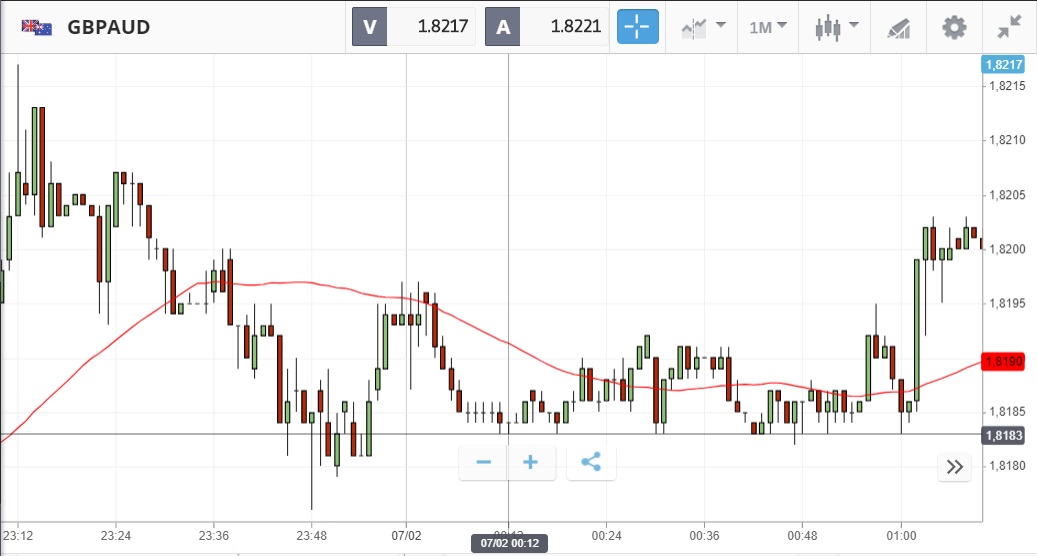Click the blue current price label 1,8217
The width and height of the screenshot is (1037, 556).
click(1003, 64)
